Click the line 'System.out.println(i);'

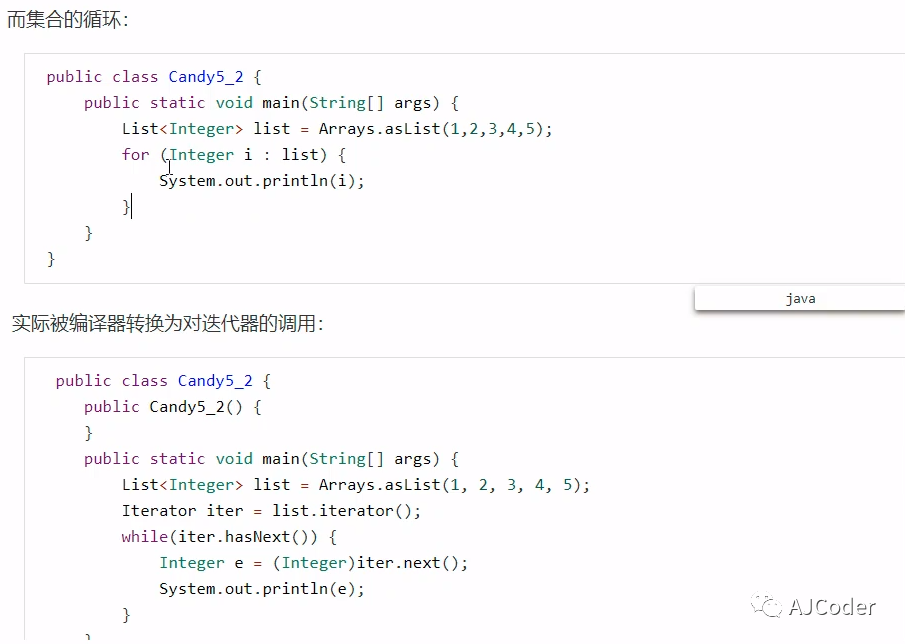261,181
